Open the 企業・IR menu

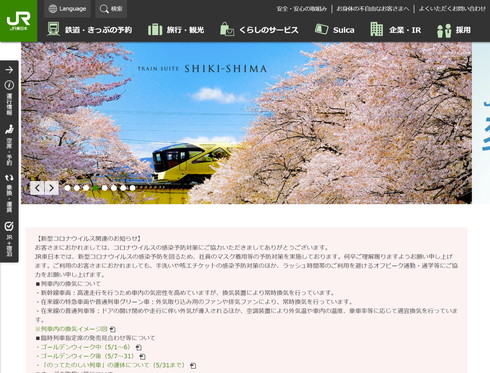point(396,30)
